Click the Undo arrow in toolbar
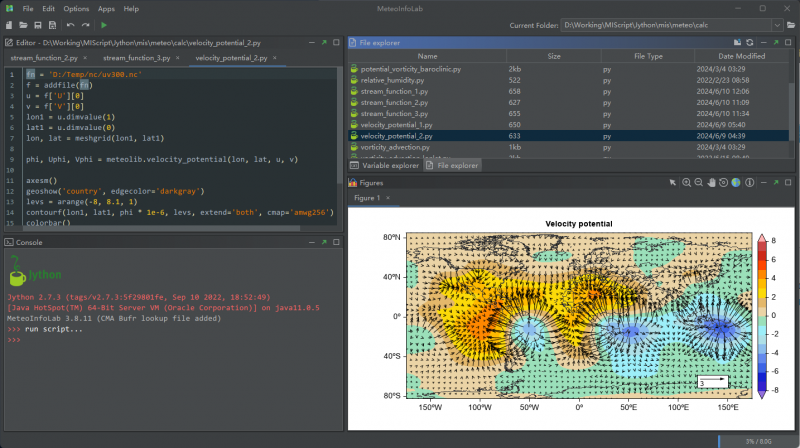This screenshot has height=448, width=800. (69, 24)
